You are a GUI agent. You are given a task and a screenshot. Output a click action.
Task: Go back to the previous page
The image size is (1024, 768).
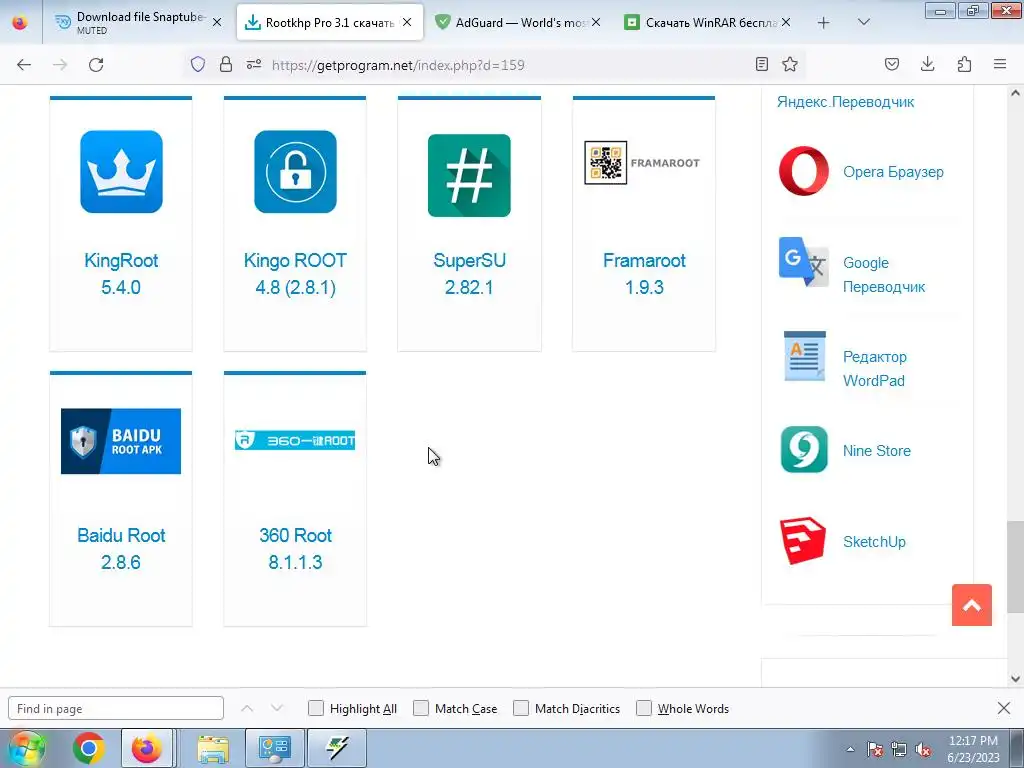[x=24, y=65]
